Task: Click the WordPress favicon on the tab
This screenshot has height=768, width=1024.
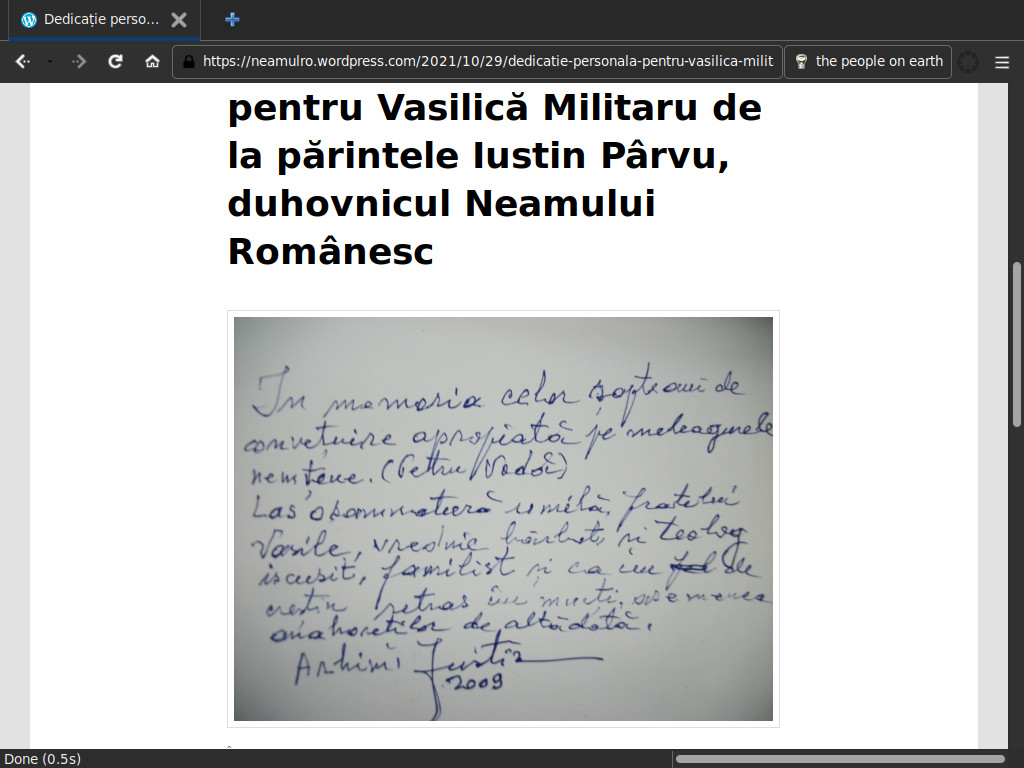Action: click(28, 19)
